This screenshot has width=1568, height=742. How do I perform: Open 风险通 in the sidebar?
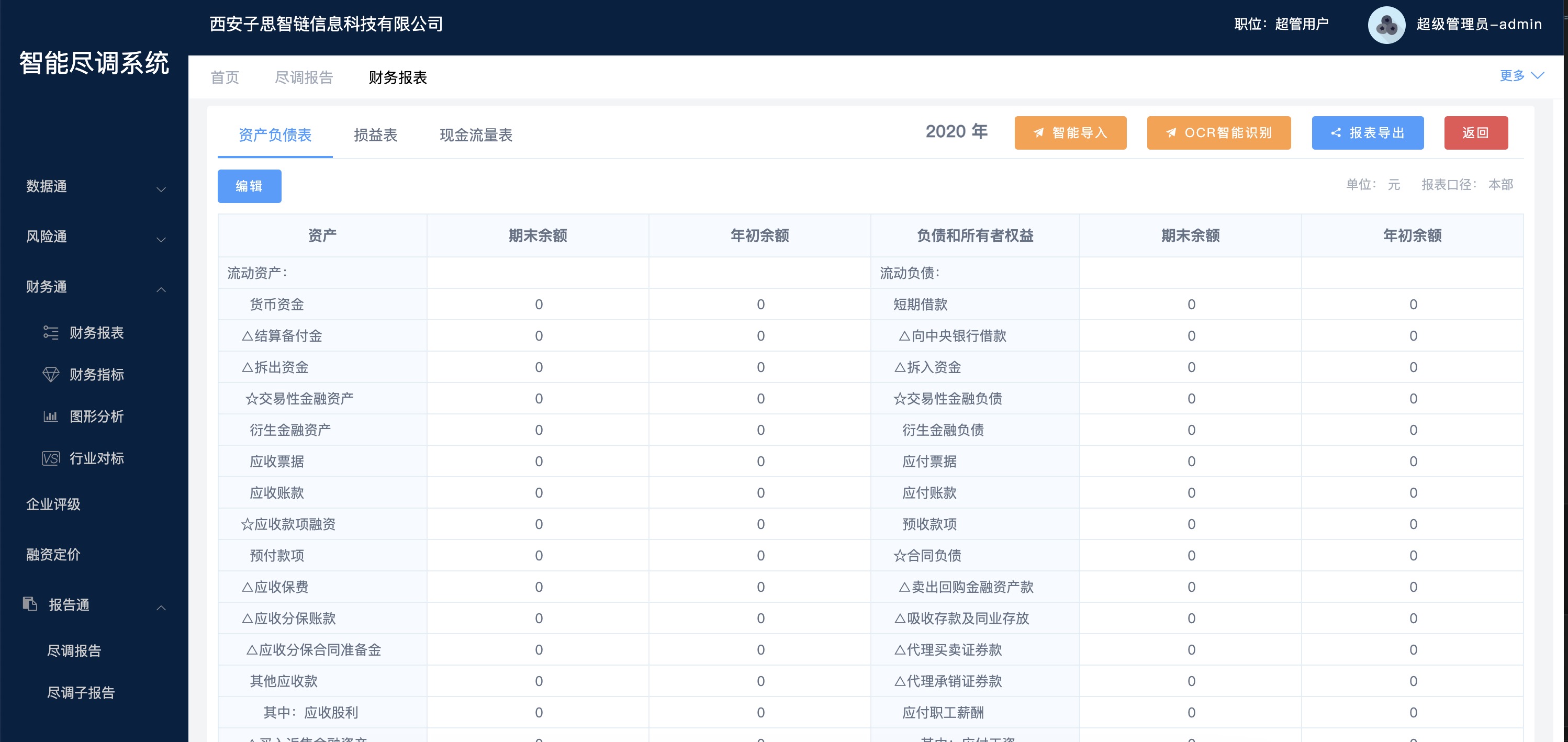pos(94,236)
